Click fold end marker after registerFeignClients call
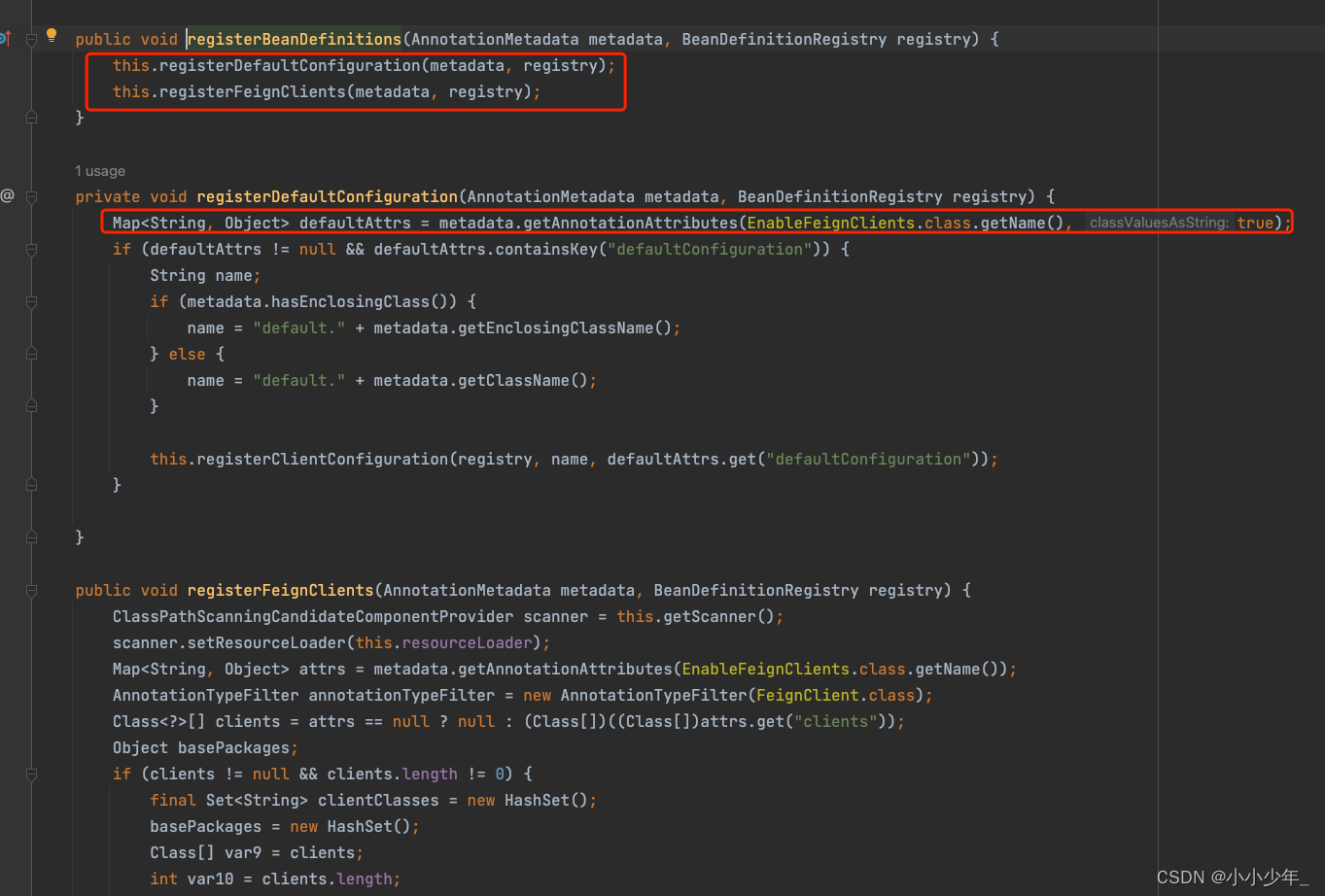 click(31, 118)
